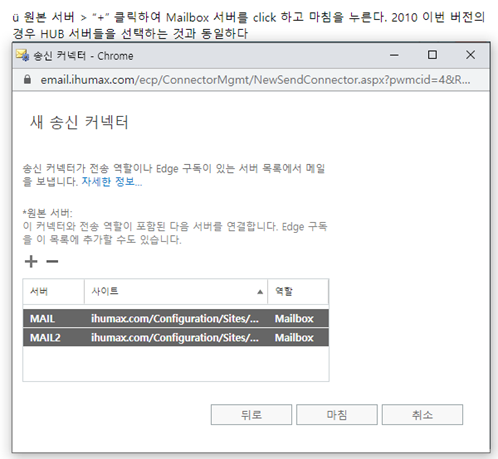Click the URL in the address bar
Screen dimensions: 498x459
click(x=255, y=80)
